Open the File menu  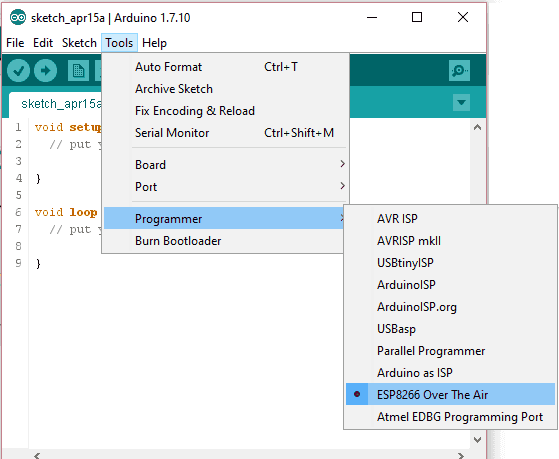[x=15, y=43]
